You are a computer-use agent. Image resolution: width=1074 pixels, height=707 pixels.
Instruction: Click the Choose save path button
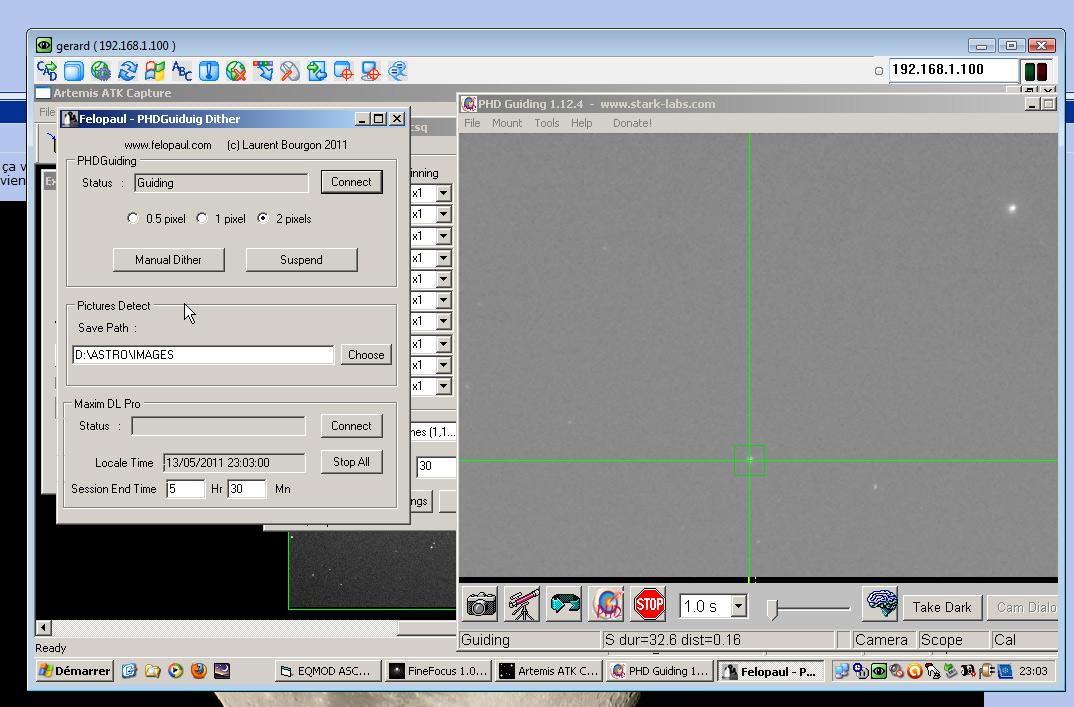(x=366, y=355)
